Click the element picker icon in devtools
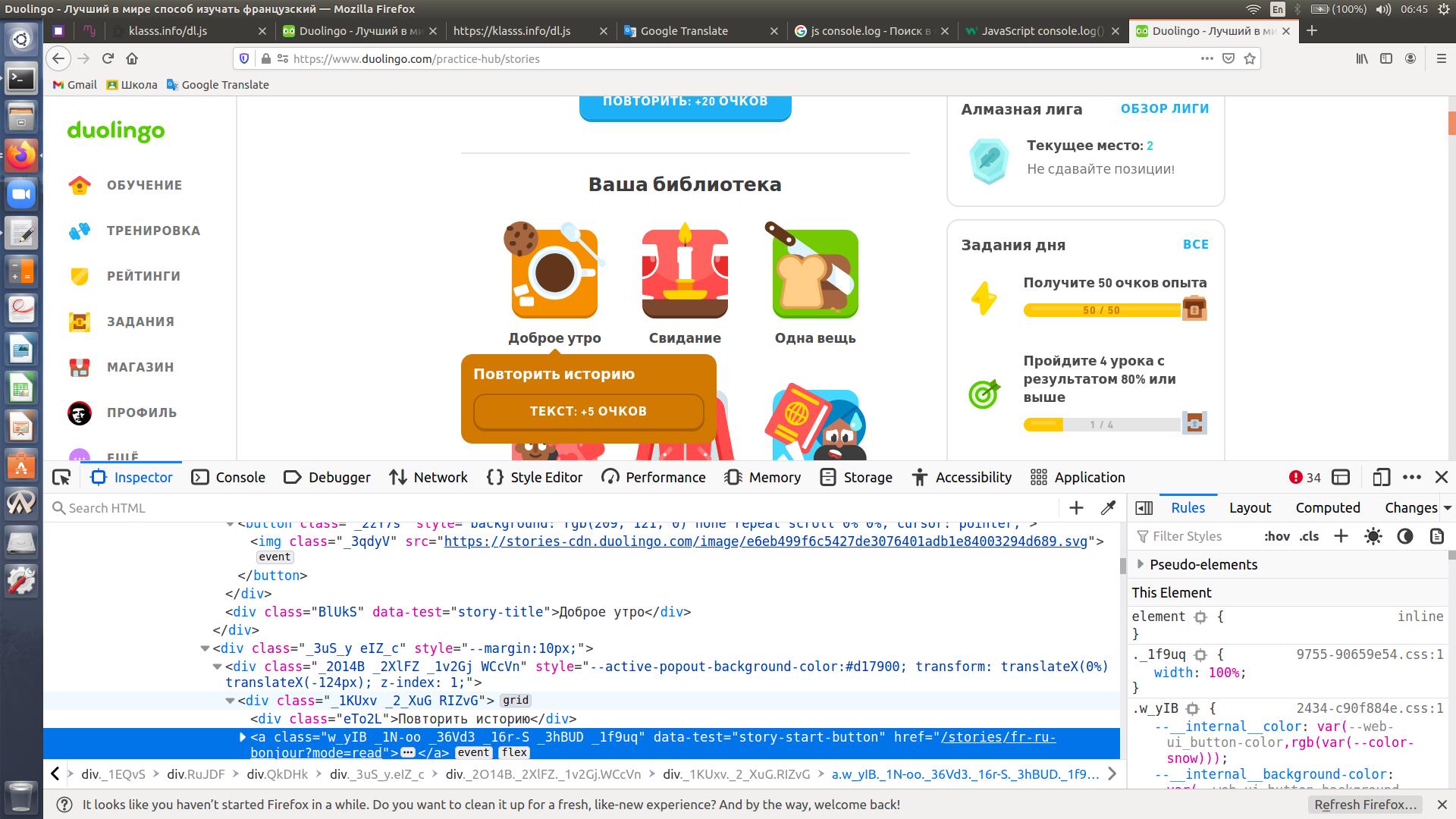This screenshot has height=819, width=1456. pyautogui.click(x=61, y=477)
